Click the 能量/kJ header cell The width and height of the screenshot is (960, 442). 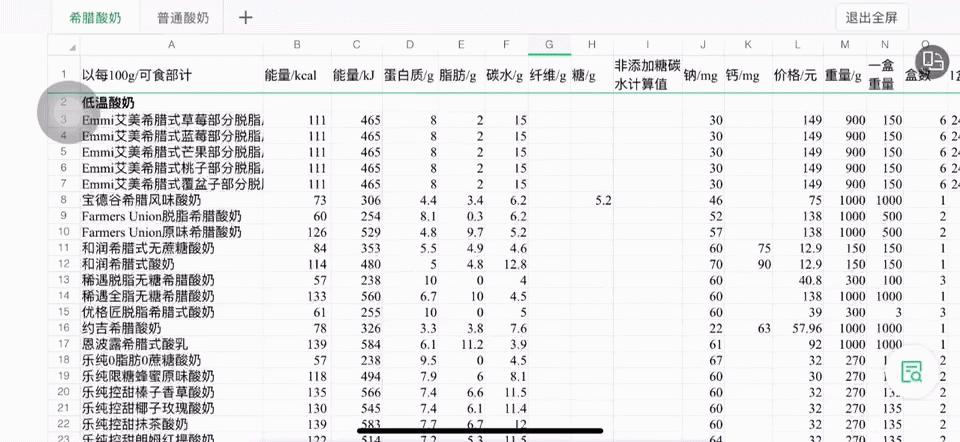[356, 75]
